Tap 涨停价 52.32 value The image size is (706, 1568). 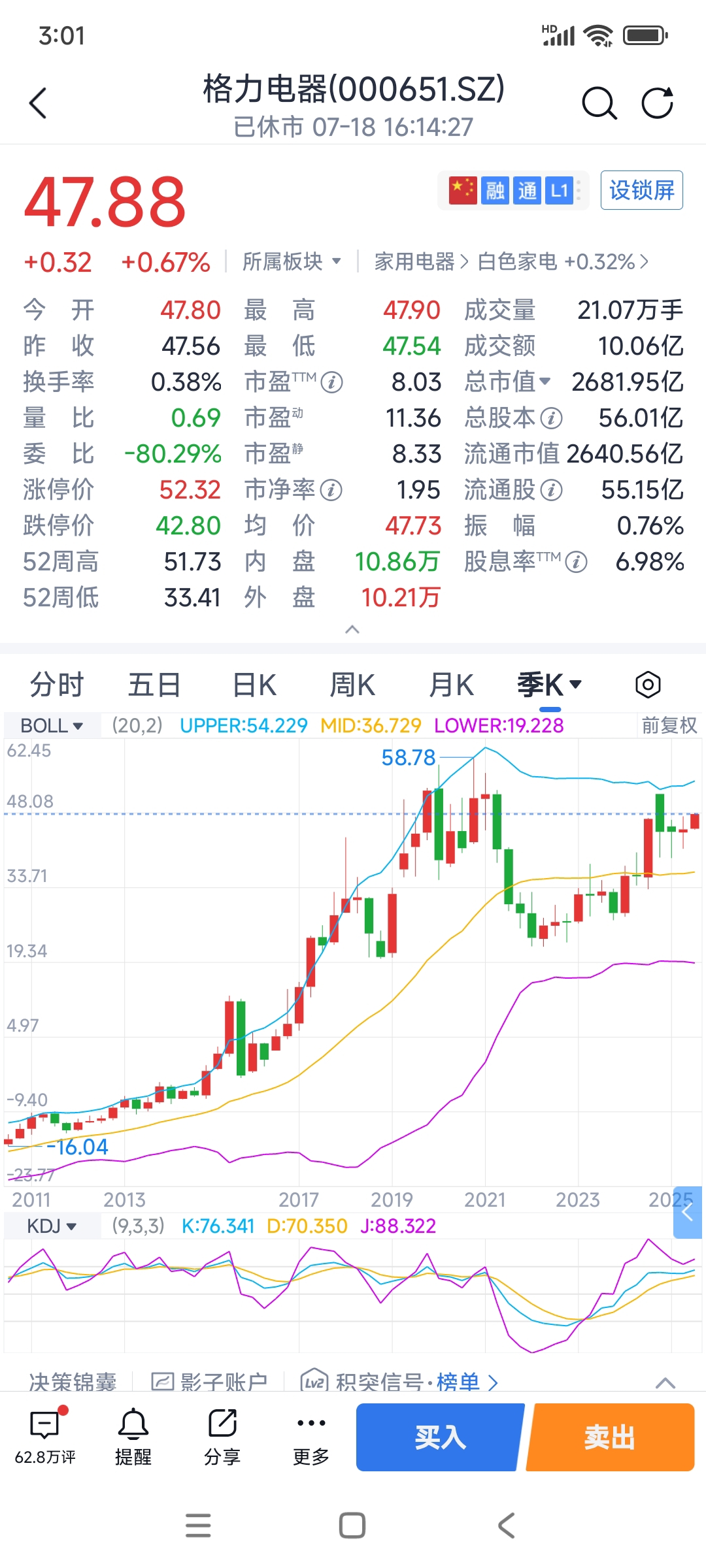[x=190, y=490]
